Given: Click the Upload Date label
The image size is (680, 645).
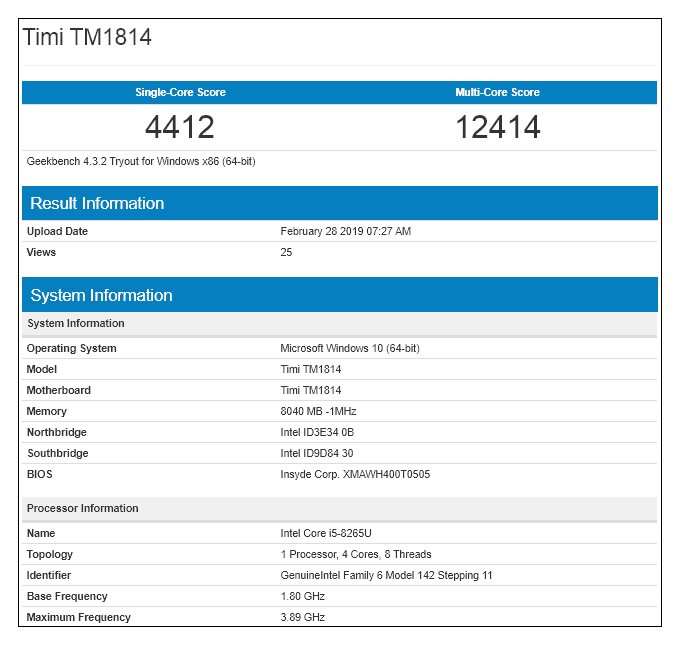Looking at the screenshot, I should [57, 231].
